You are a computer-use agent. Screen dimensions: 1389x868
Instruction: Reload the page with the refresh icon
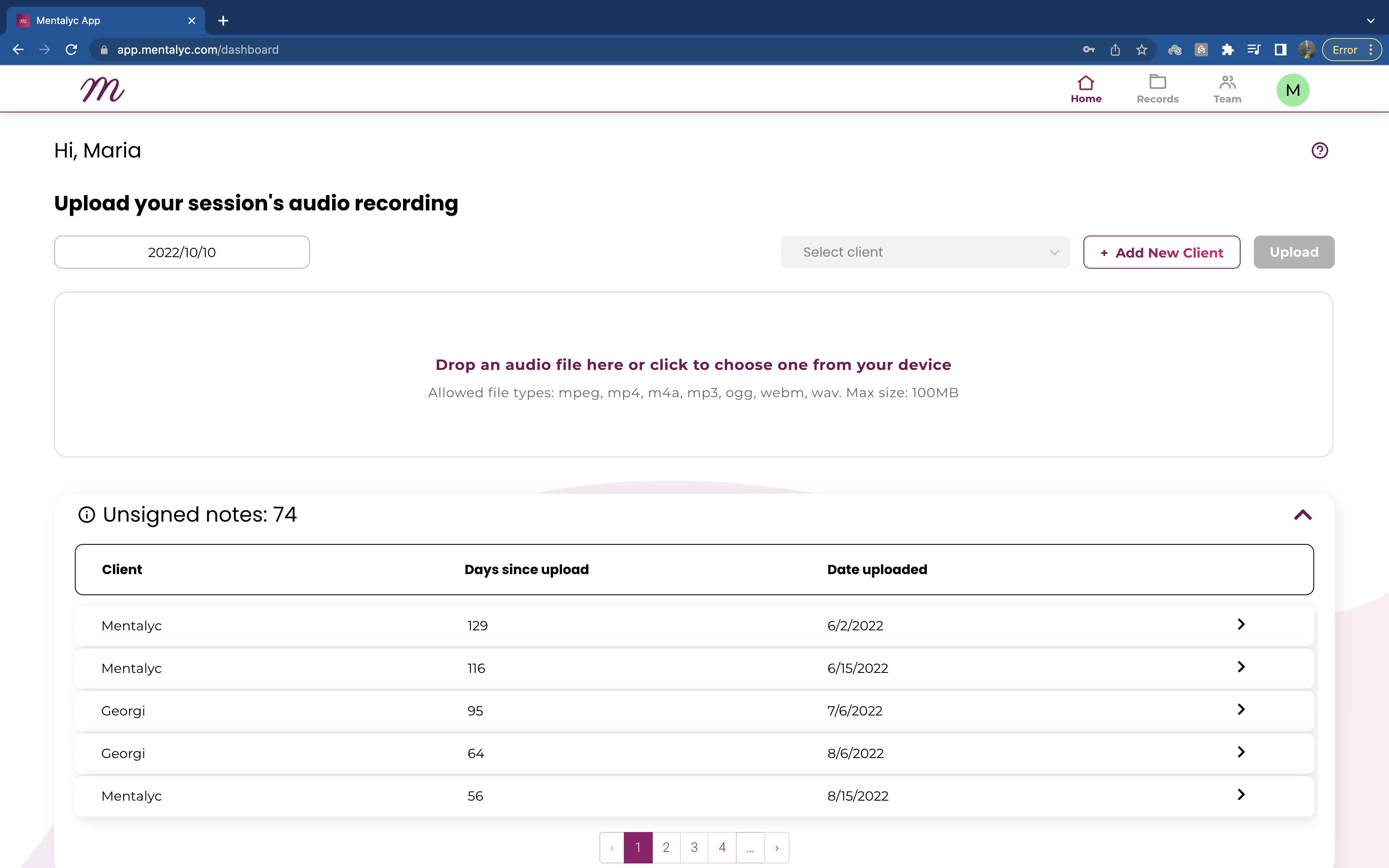(x=72, y=49)
